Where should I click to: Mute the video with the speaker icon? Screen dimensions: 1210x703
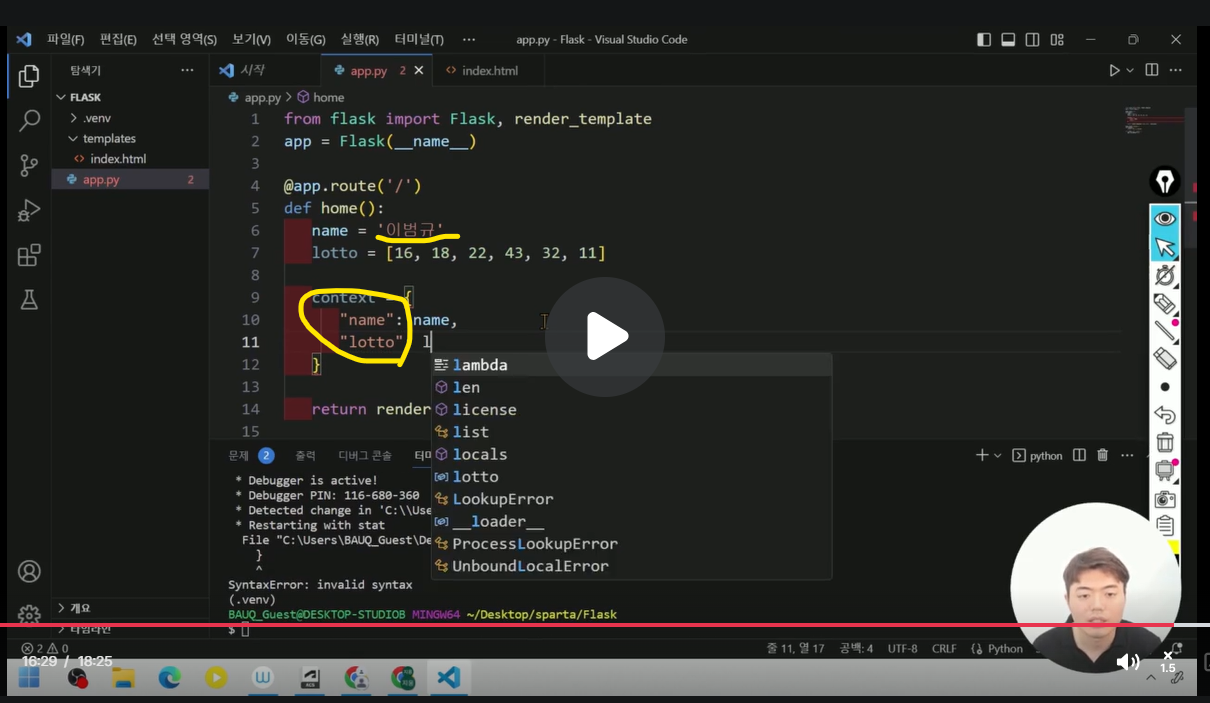[1127, 662]
